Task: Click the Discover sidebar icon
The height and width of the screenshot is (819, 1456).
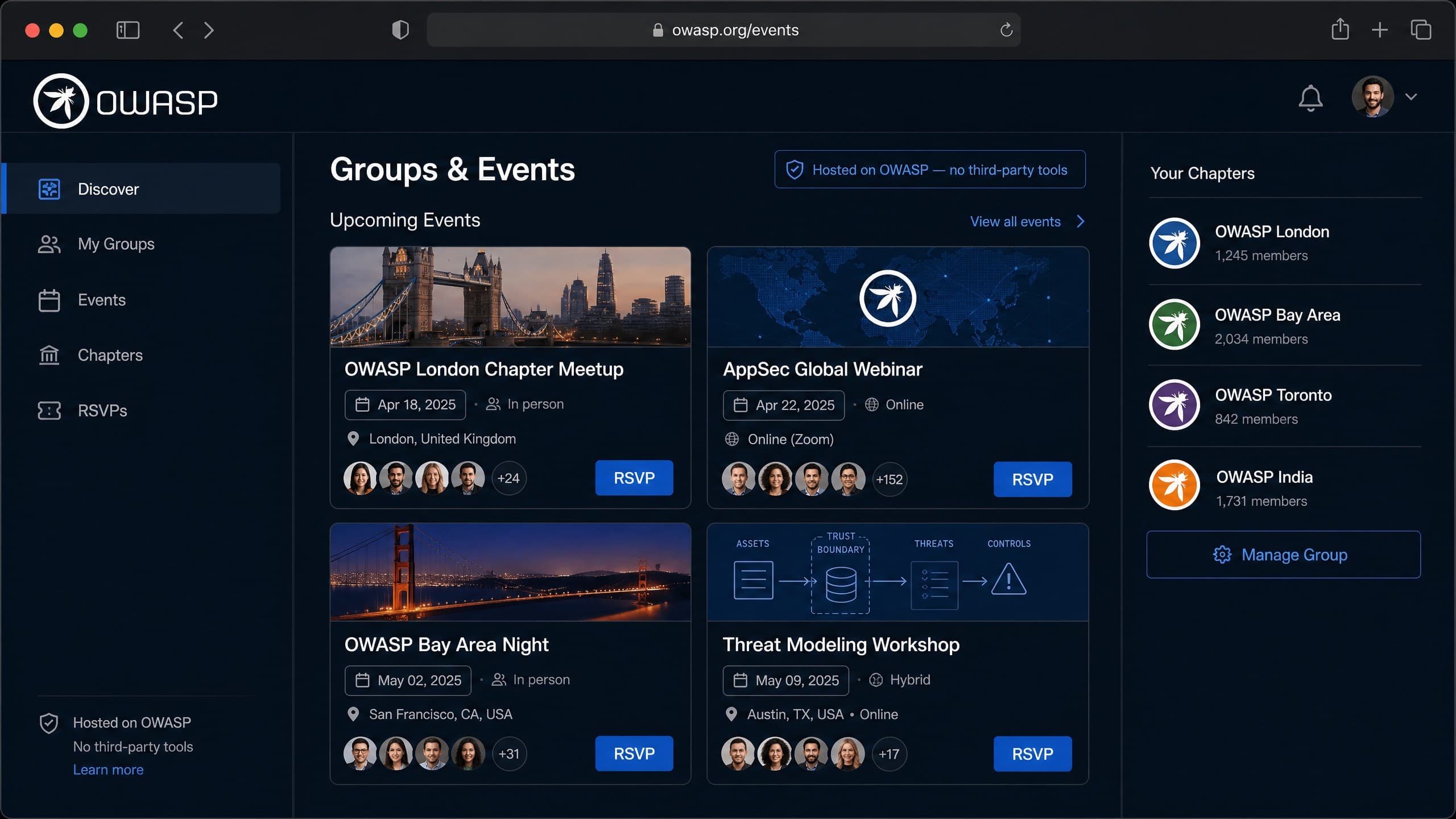Action: (49, 189)
